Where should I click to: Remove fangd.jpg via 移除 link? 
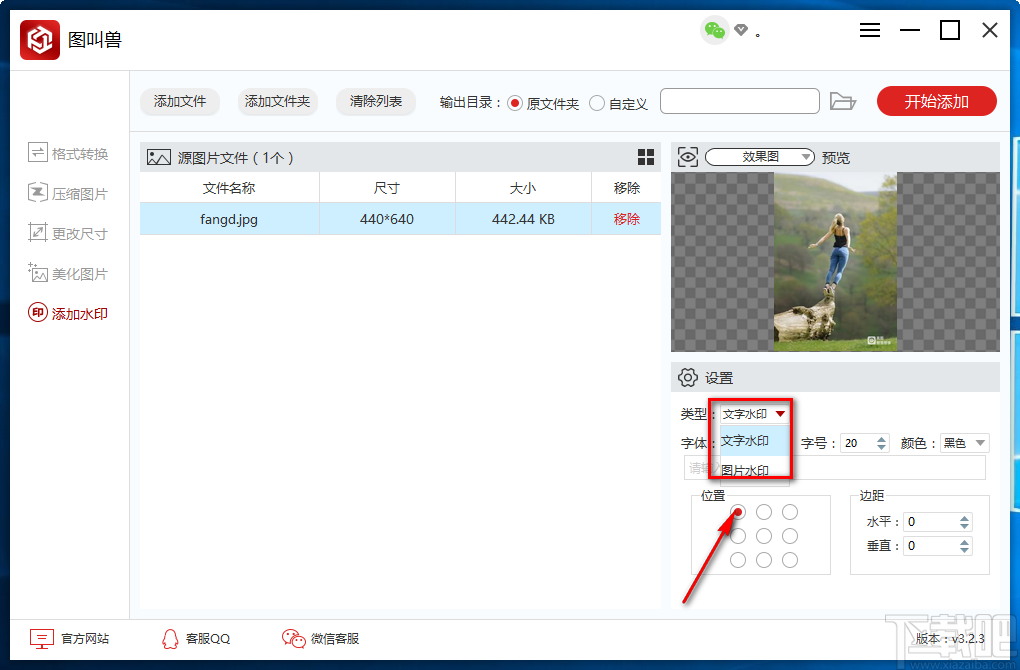626,219
